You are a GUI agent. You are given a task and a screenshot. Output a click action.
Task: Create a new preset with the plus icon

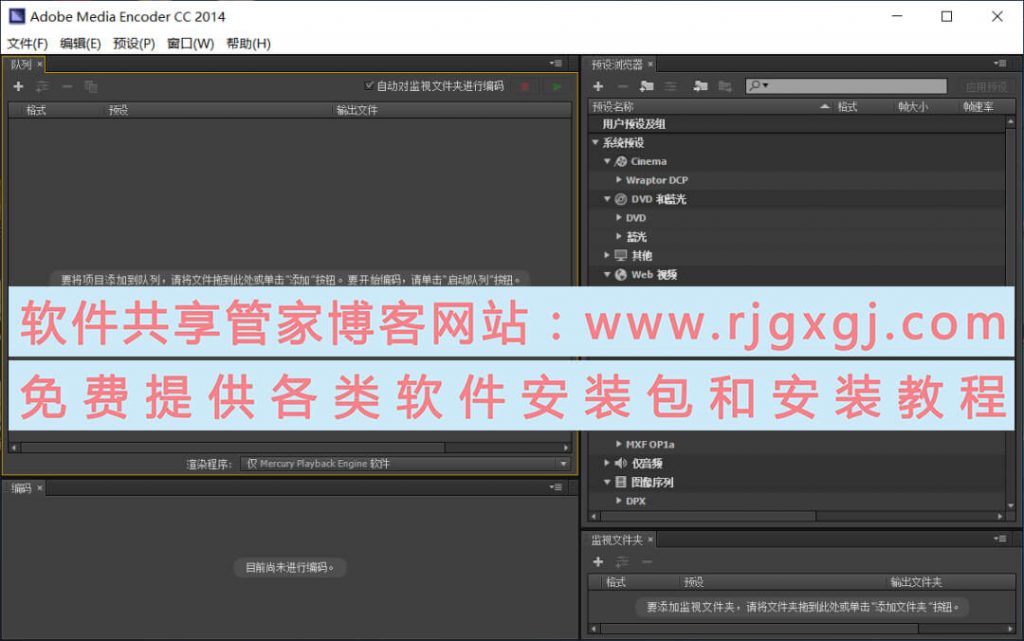pyautogui.click(x=598, y=86)
